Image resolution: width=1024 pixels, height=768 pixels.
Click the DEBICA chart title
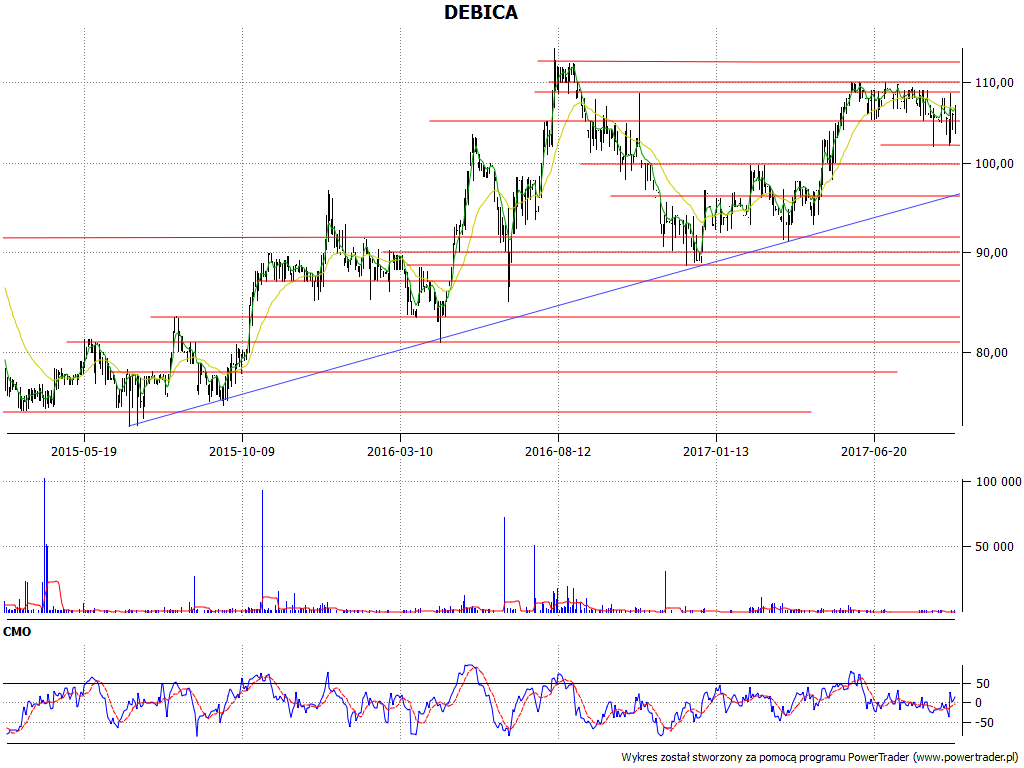tap(481, 12)
